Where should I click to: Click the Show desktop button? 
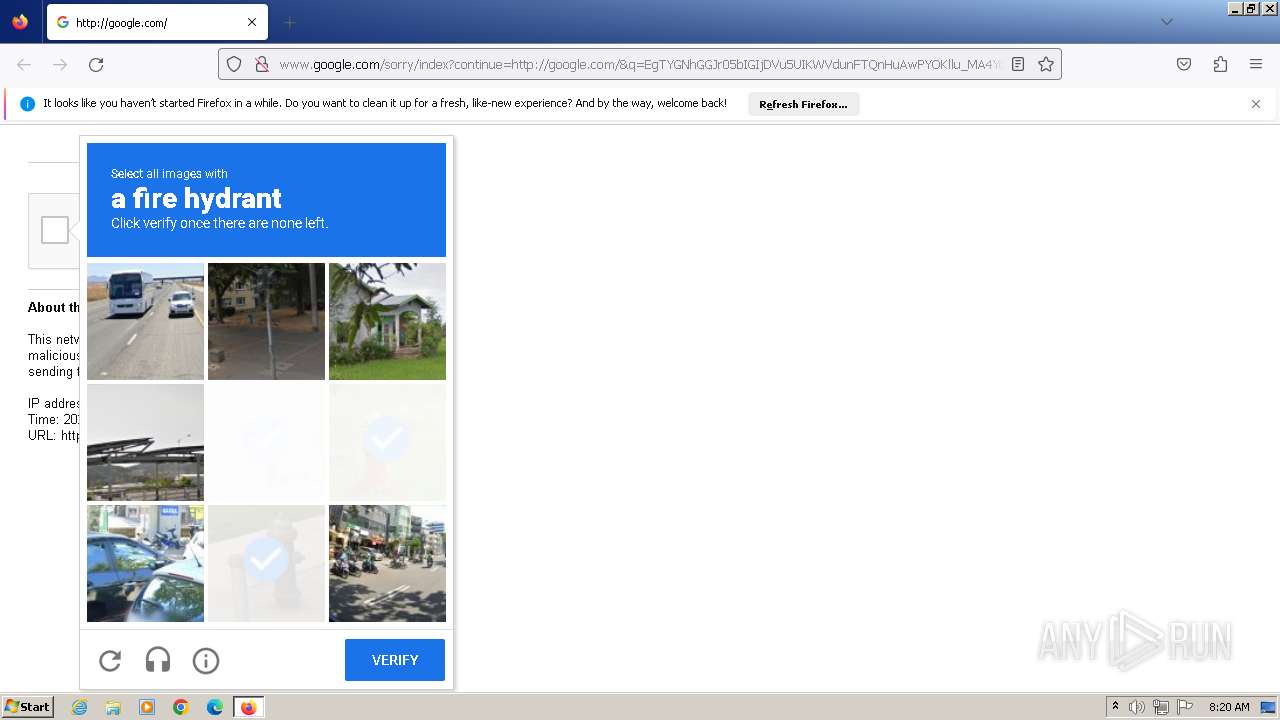1269,707
